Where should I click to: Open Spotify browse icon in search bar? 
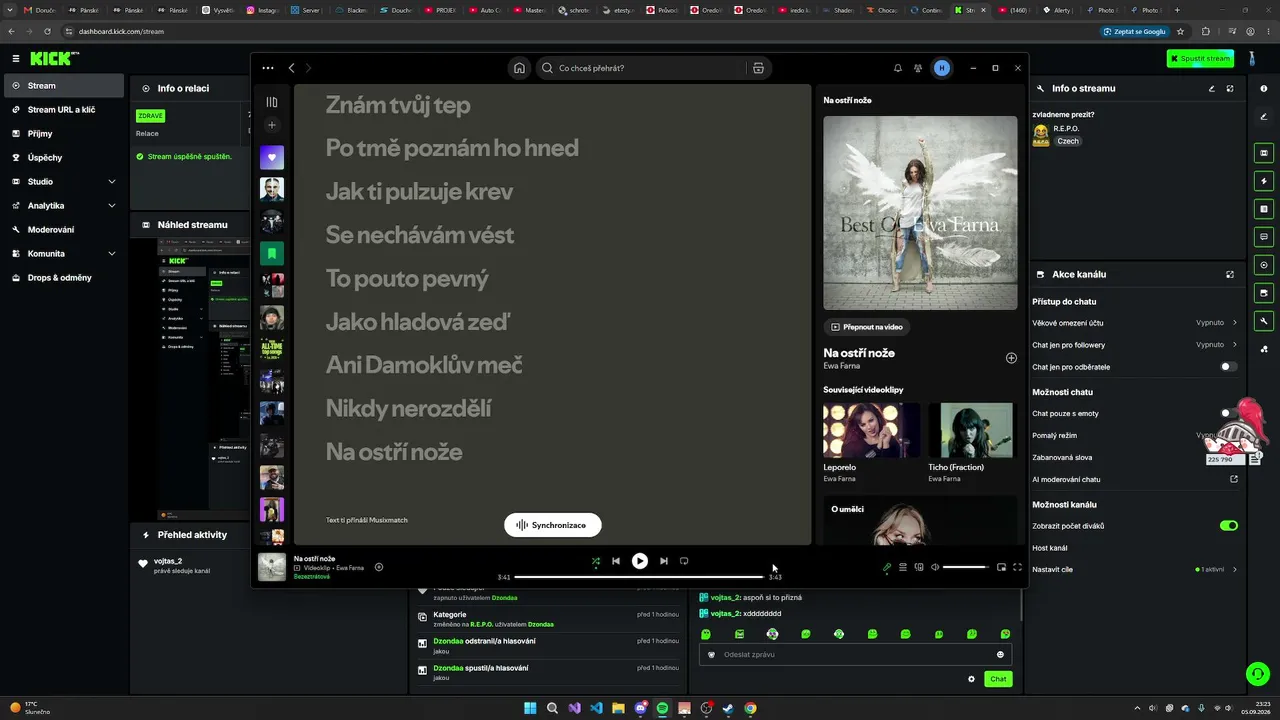[x=758, y=68]
